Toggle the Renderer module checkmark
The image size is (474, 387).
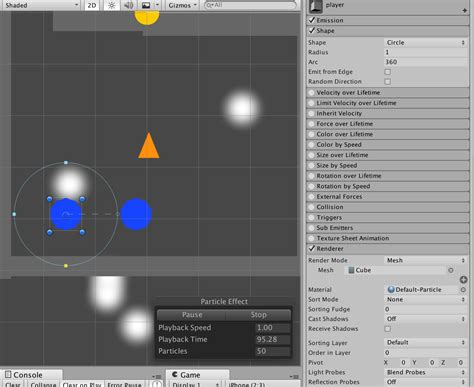coord(312,248)
